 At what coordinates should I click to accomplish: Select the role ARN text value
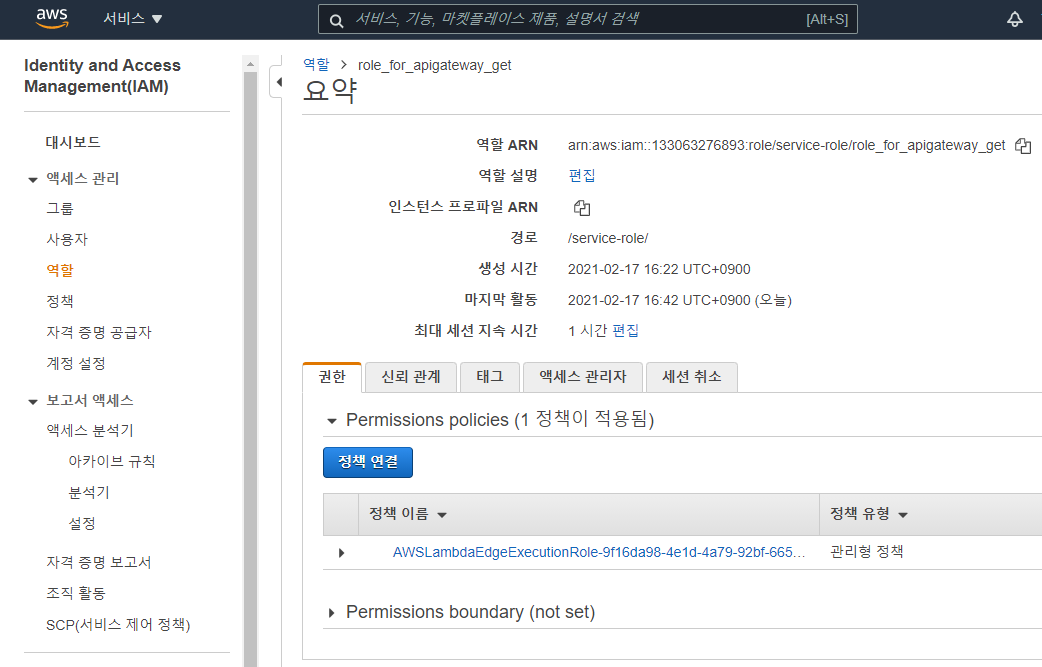(x=786, y=145)
